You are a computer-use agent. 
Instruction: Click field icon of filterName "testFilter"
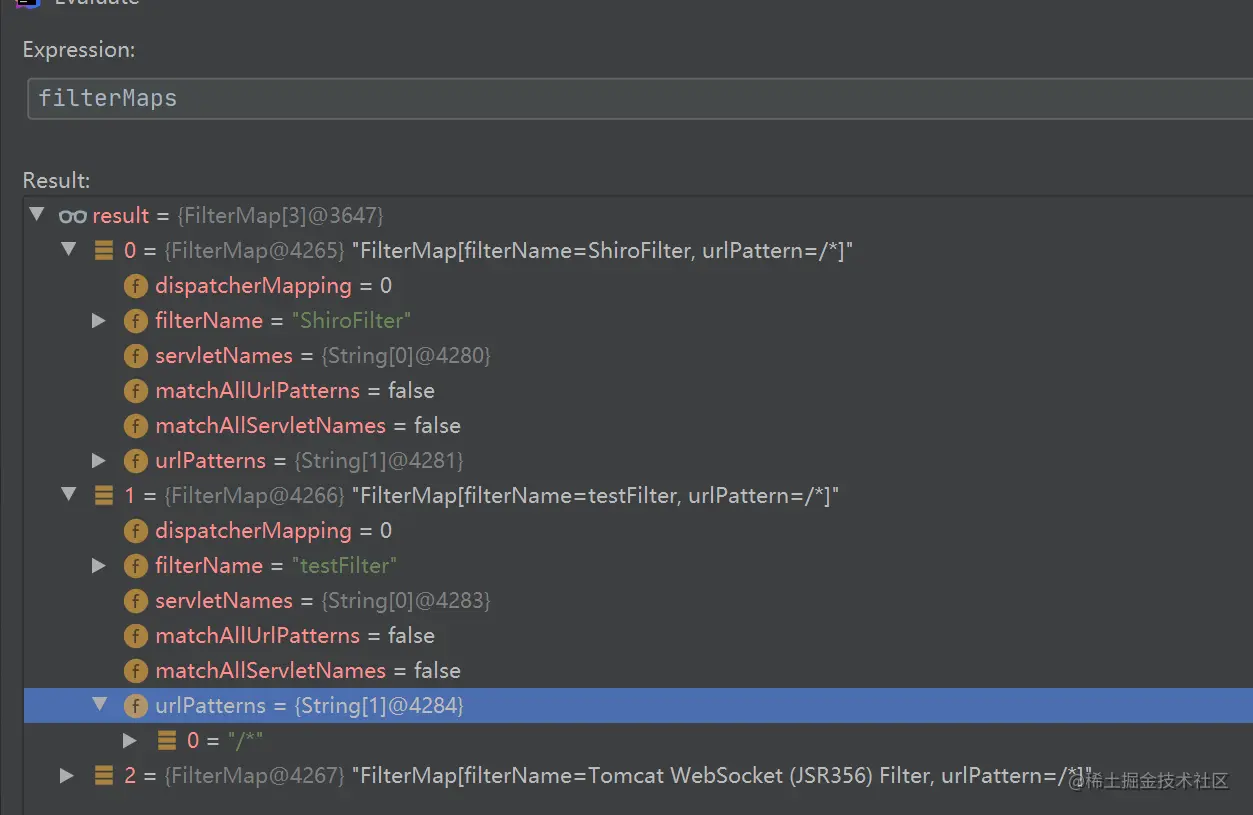click(x=136, y=566)
